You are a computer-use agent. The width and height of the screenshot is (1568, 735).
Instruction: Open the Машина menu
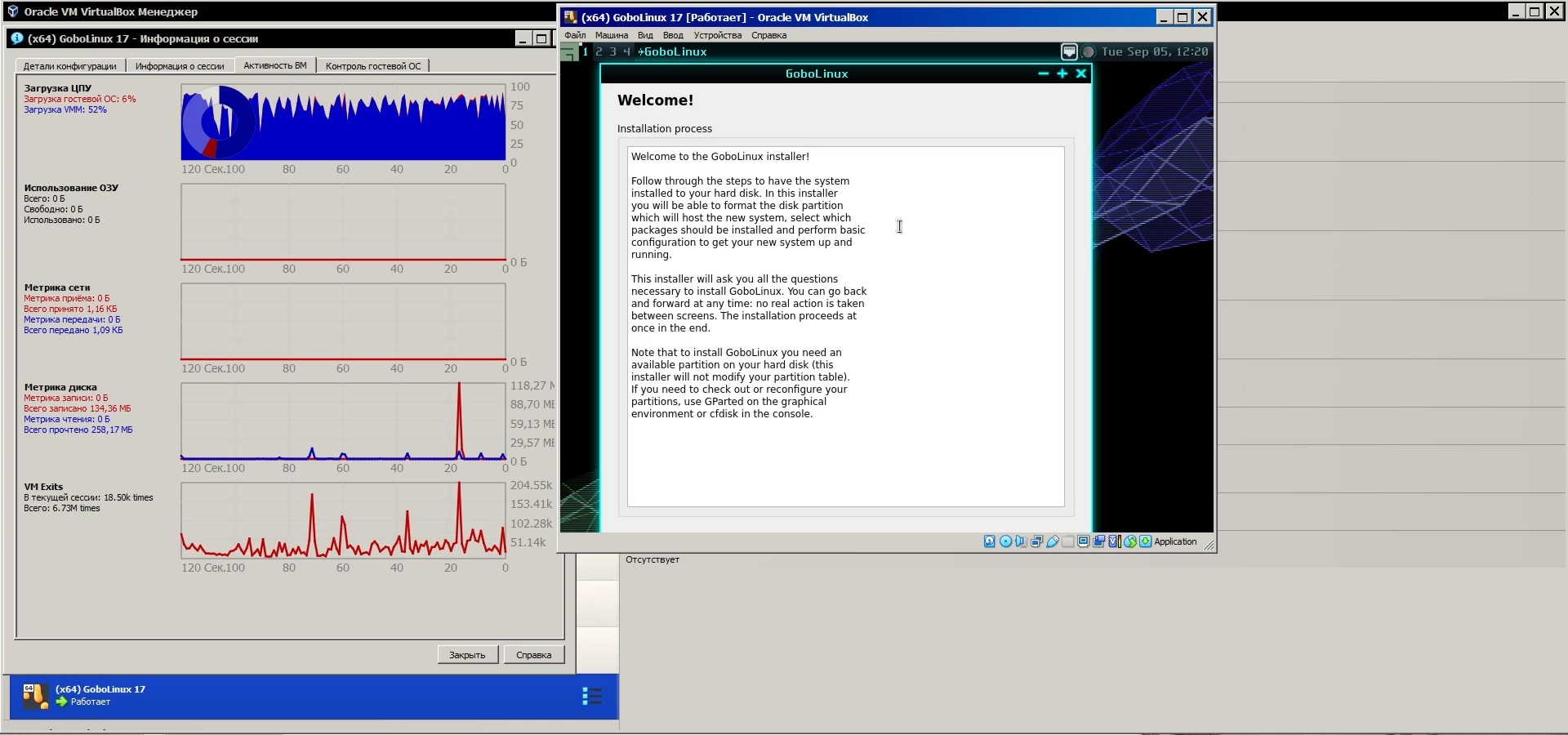coord(611,35)
